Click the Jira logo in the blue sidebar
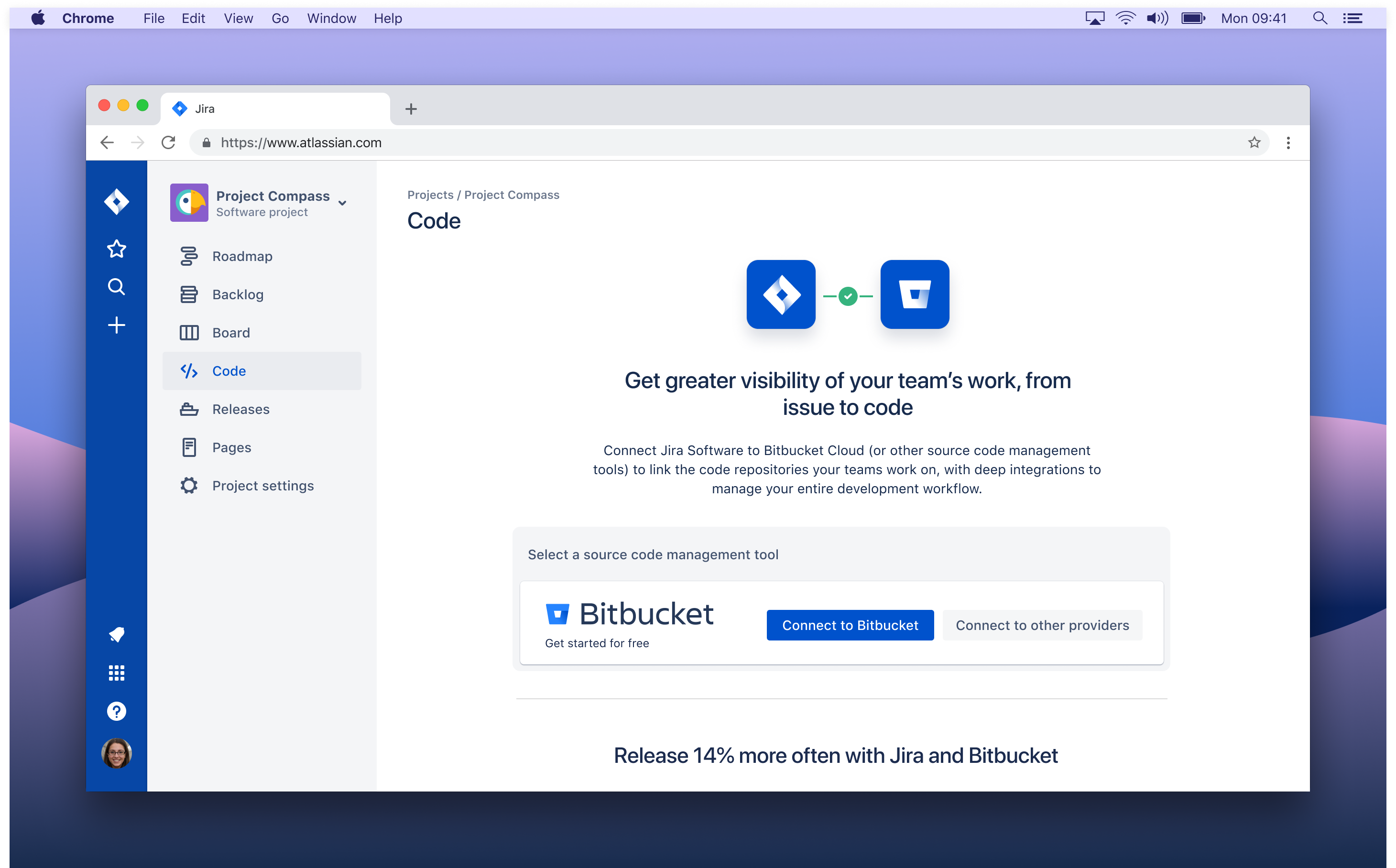This screenshot has height=868, width=1396. (x=116, y=202)
